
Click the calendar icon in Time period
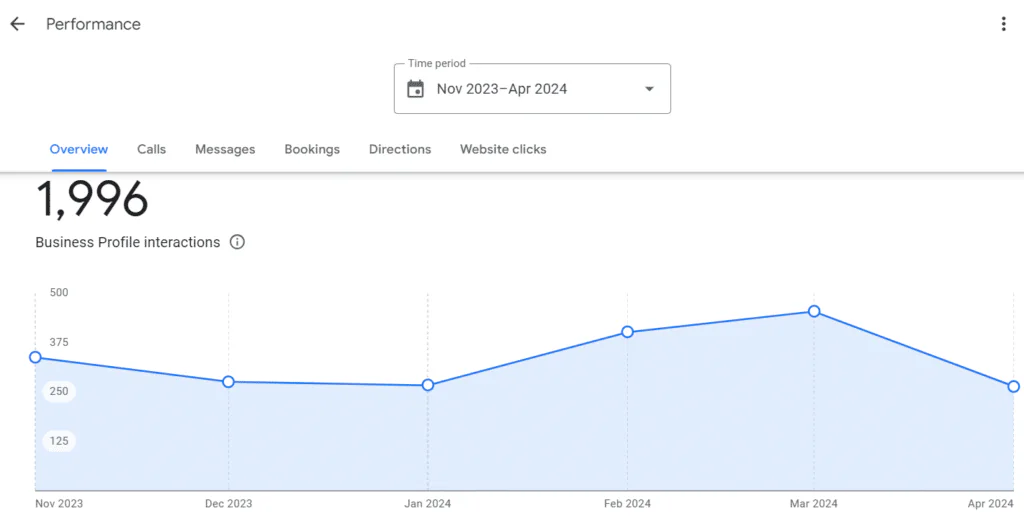(x=416, y=89)
